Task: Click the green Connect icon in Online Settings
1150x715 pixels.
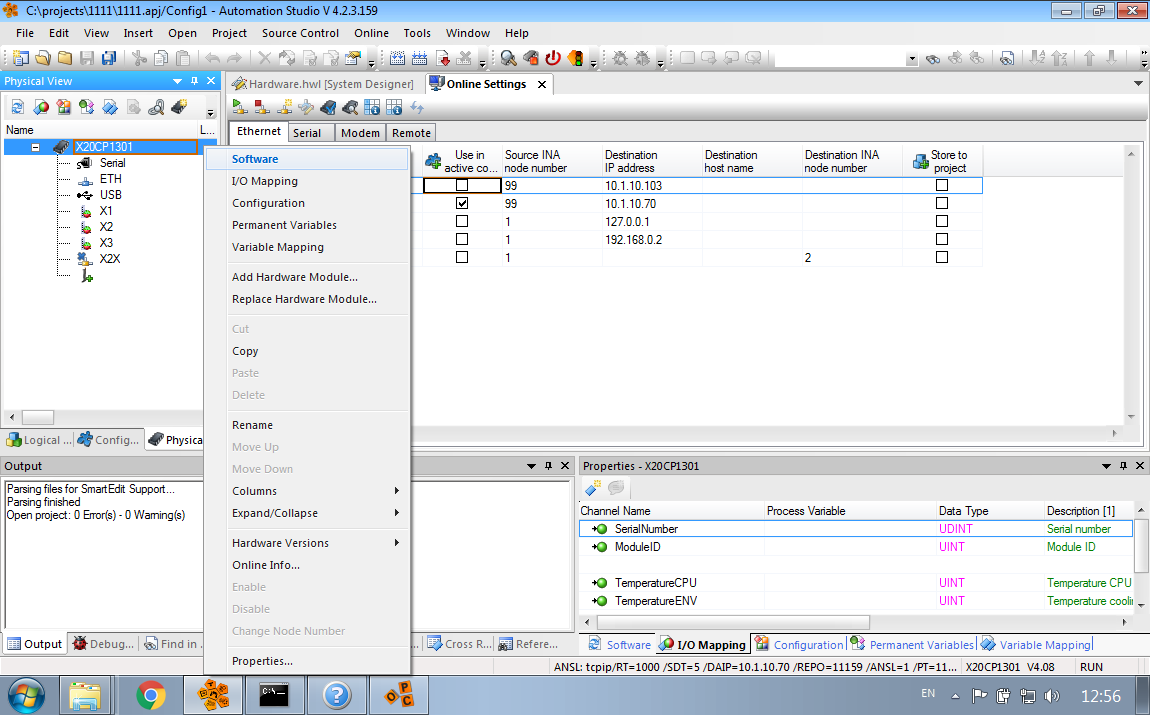Action: pos(240,108)
